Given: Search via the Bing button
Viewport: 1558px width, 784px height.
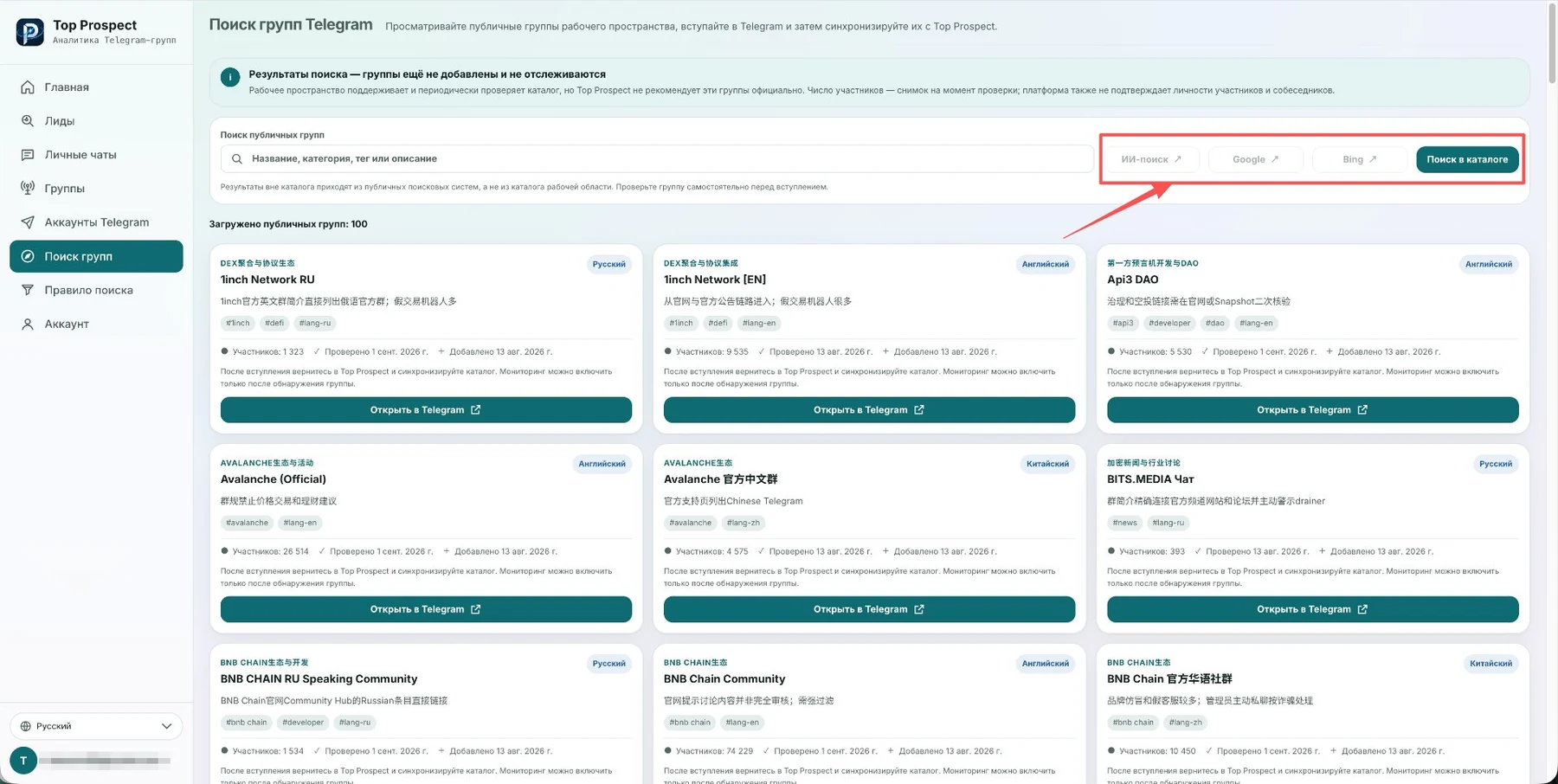Looking at the screenshot, I should (x=1360, y=159).
